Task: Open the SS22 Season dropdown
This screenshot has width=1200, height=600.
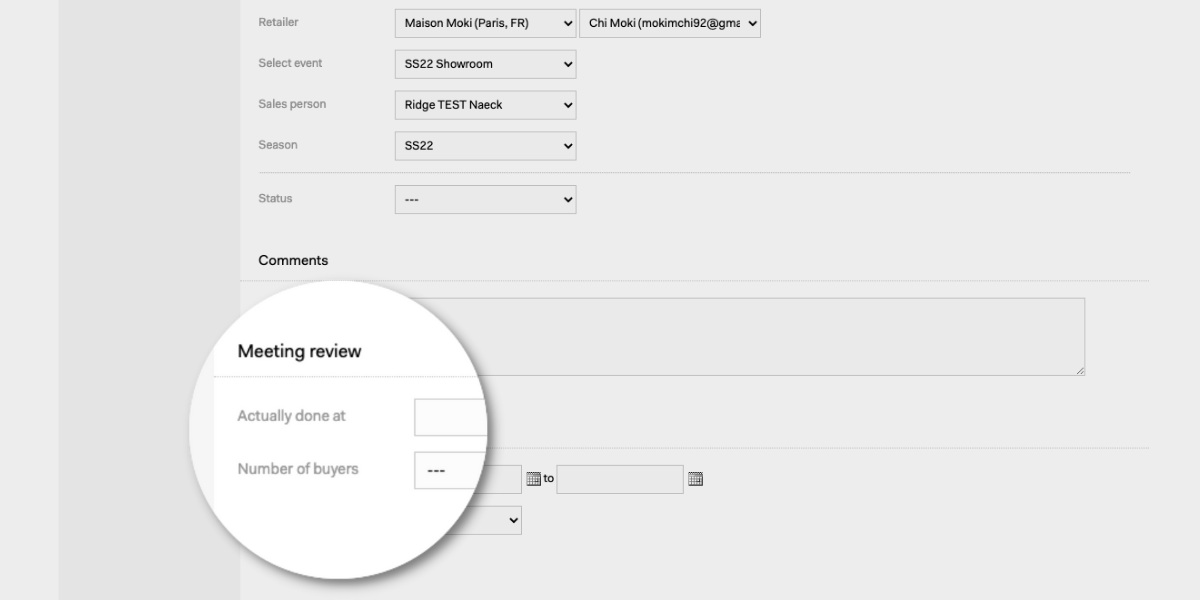Action: pos(485,146)
